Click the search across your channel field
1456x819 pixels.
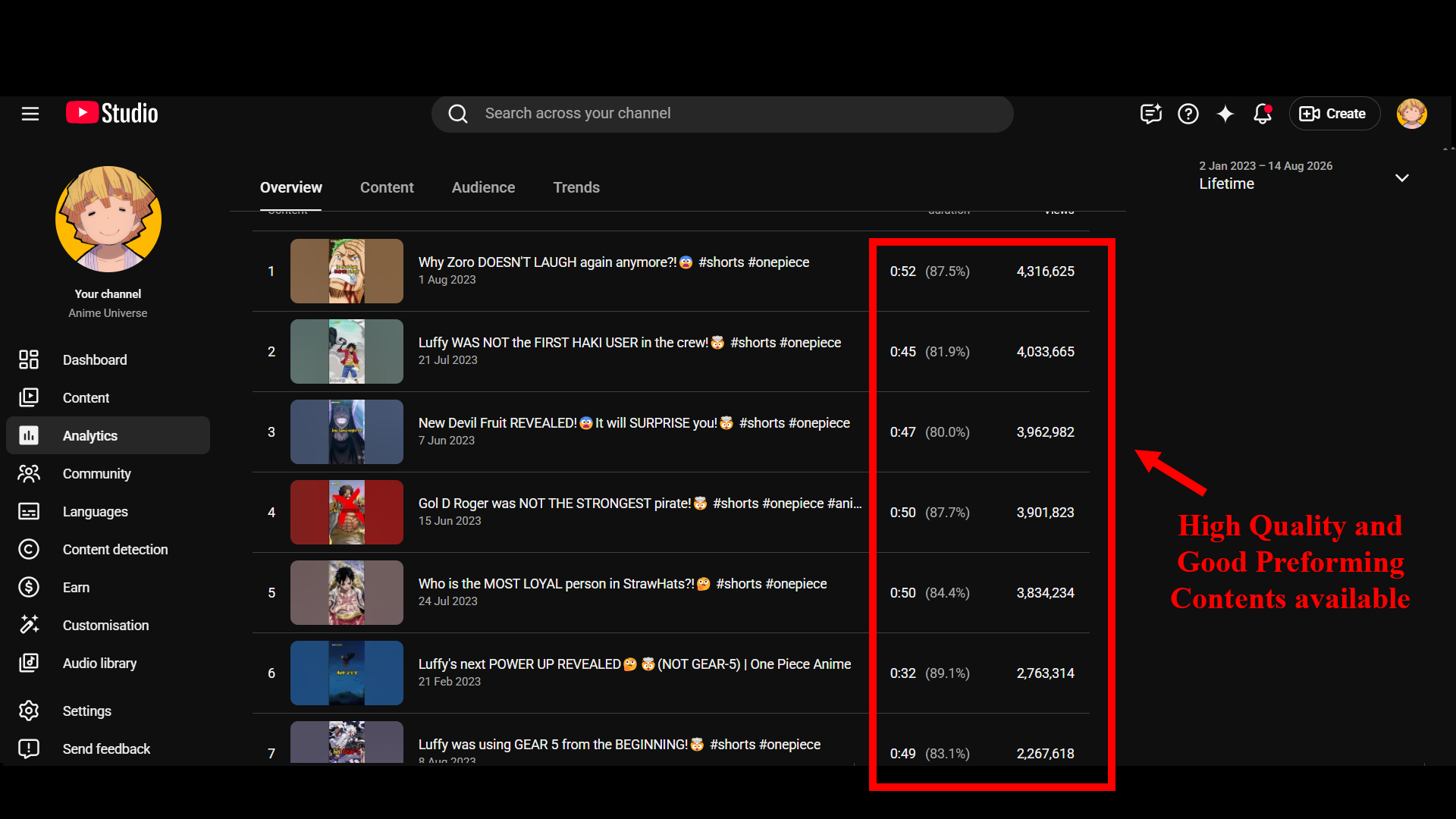722,114
